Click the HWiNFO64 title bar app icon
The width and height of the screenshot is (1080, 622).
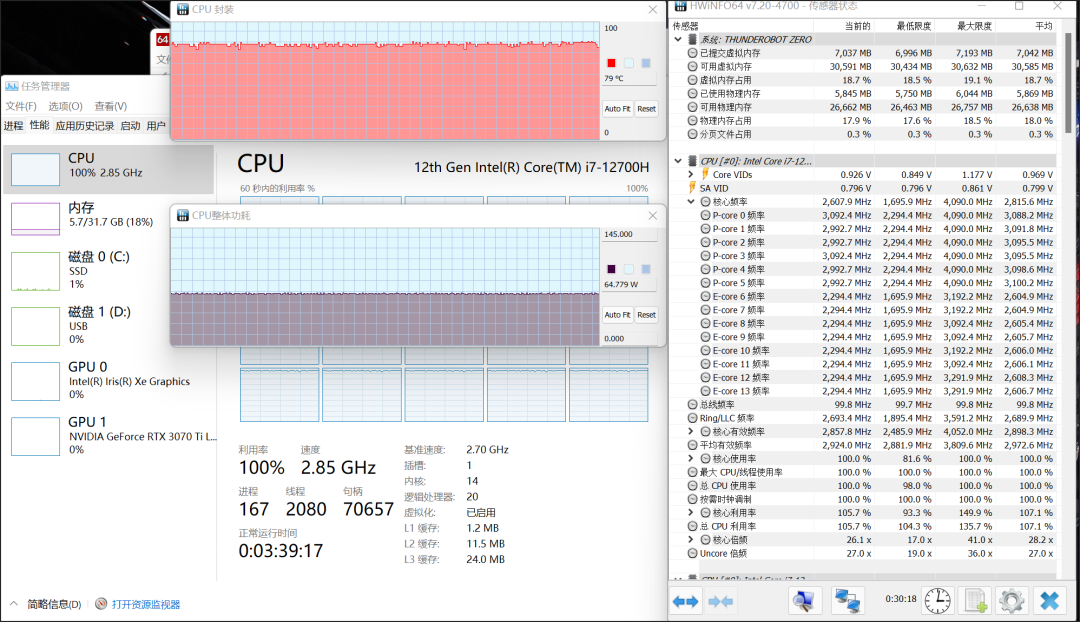(680, 6)
